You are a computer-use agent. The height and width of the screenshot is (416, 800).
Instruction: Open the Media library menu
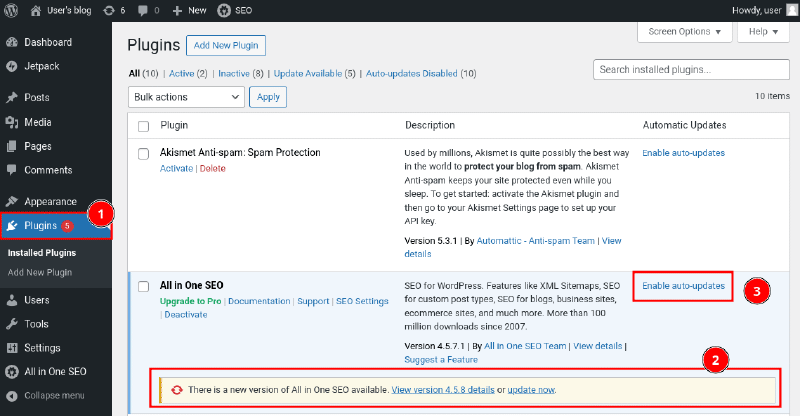click(38, 122)
